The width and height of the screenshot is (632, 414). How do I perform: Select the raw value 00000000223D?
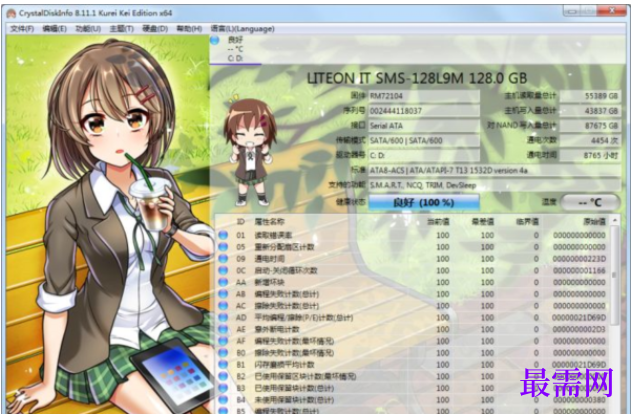click(x=579, y=259)
